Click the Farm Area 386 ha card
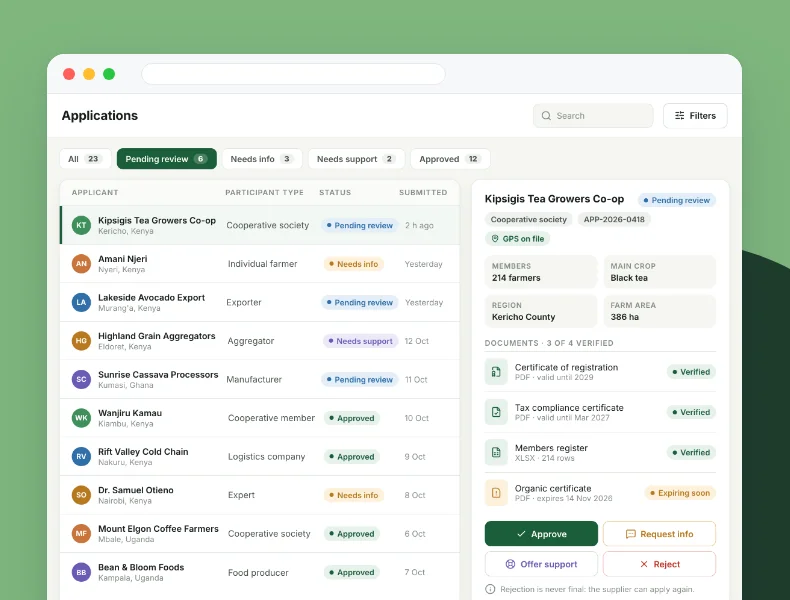This screenshot has height=600, width=790. [x=660, y=311]
